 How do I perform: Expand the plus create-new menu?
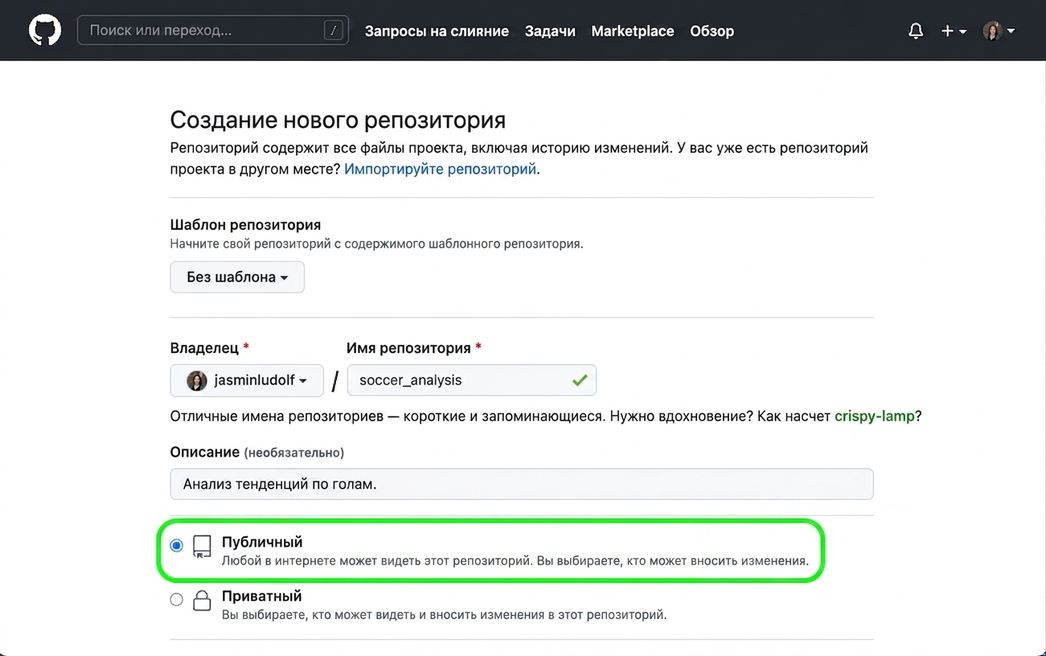tap(953, 31)
